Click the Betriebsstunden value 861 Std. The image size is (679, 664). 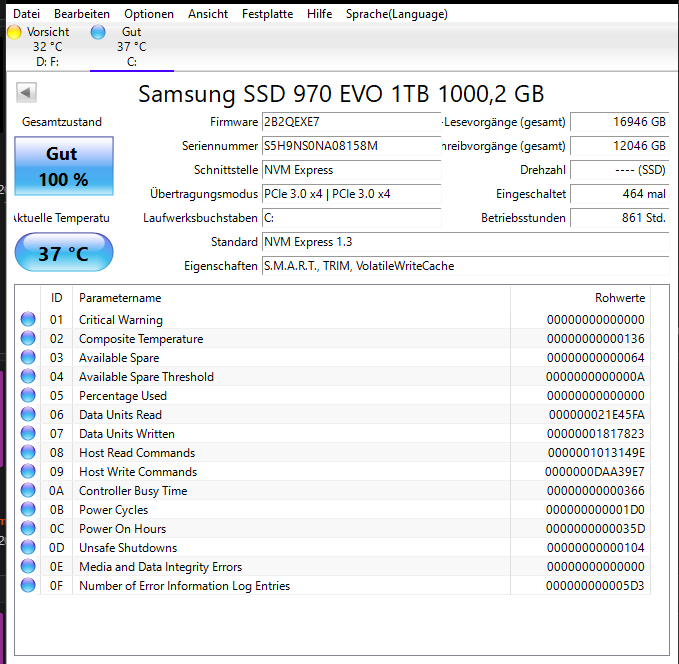(620, 218)
